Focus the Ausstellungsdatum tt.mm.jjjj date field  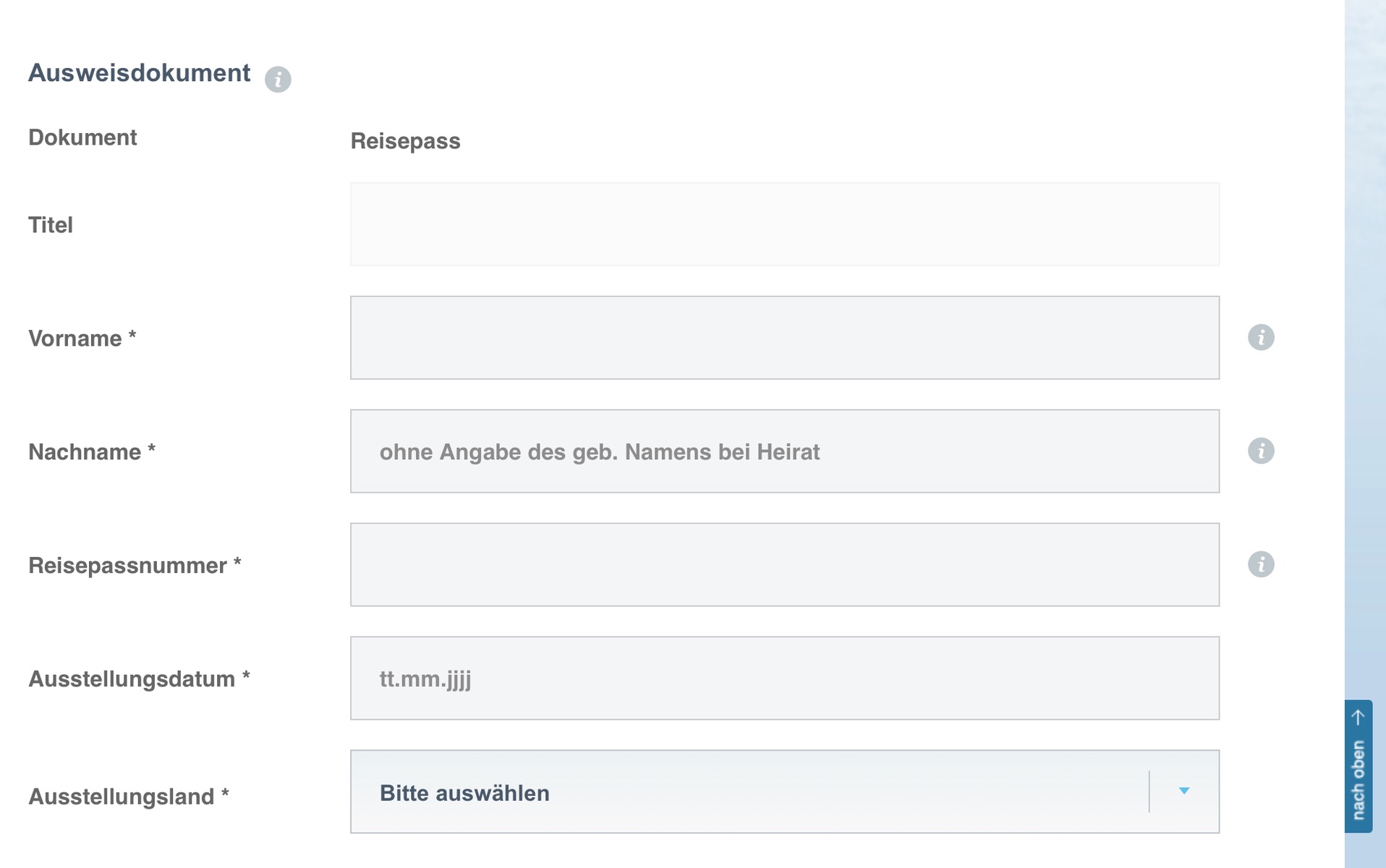point(784,678)
